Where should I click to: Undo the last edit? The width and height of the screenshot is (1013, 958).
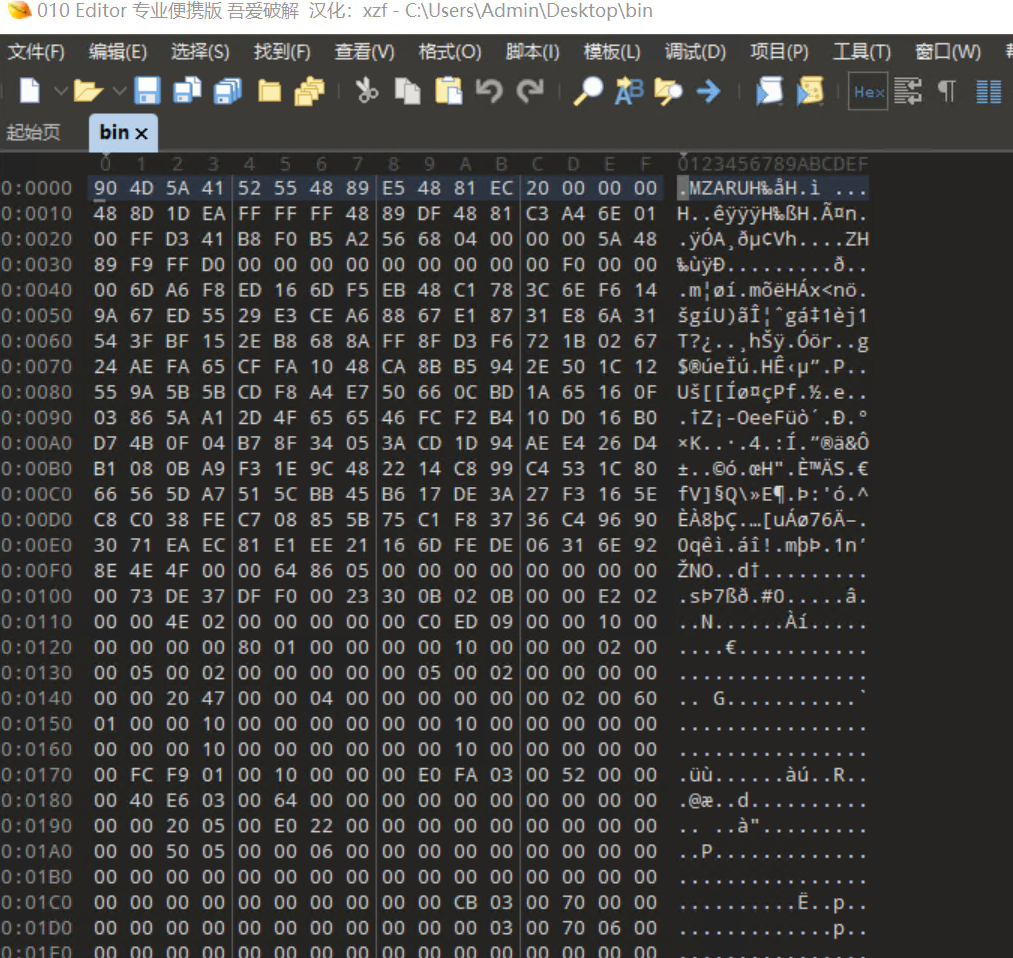coord(489,91)
